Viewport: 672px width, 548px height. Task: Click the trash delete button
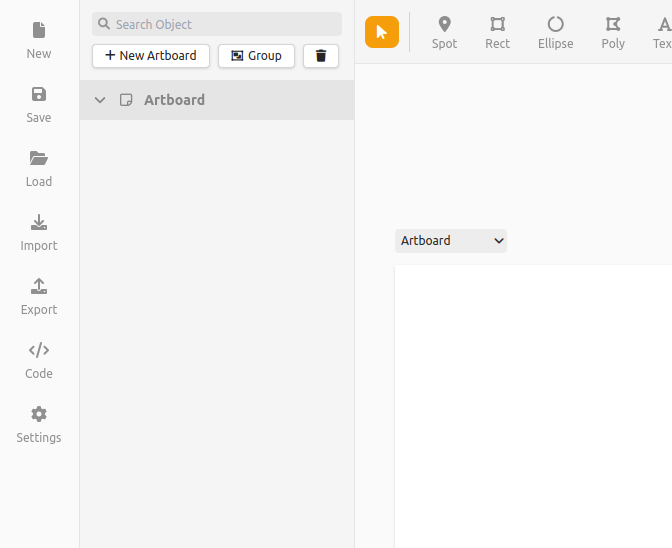point(321,56)
